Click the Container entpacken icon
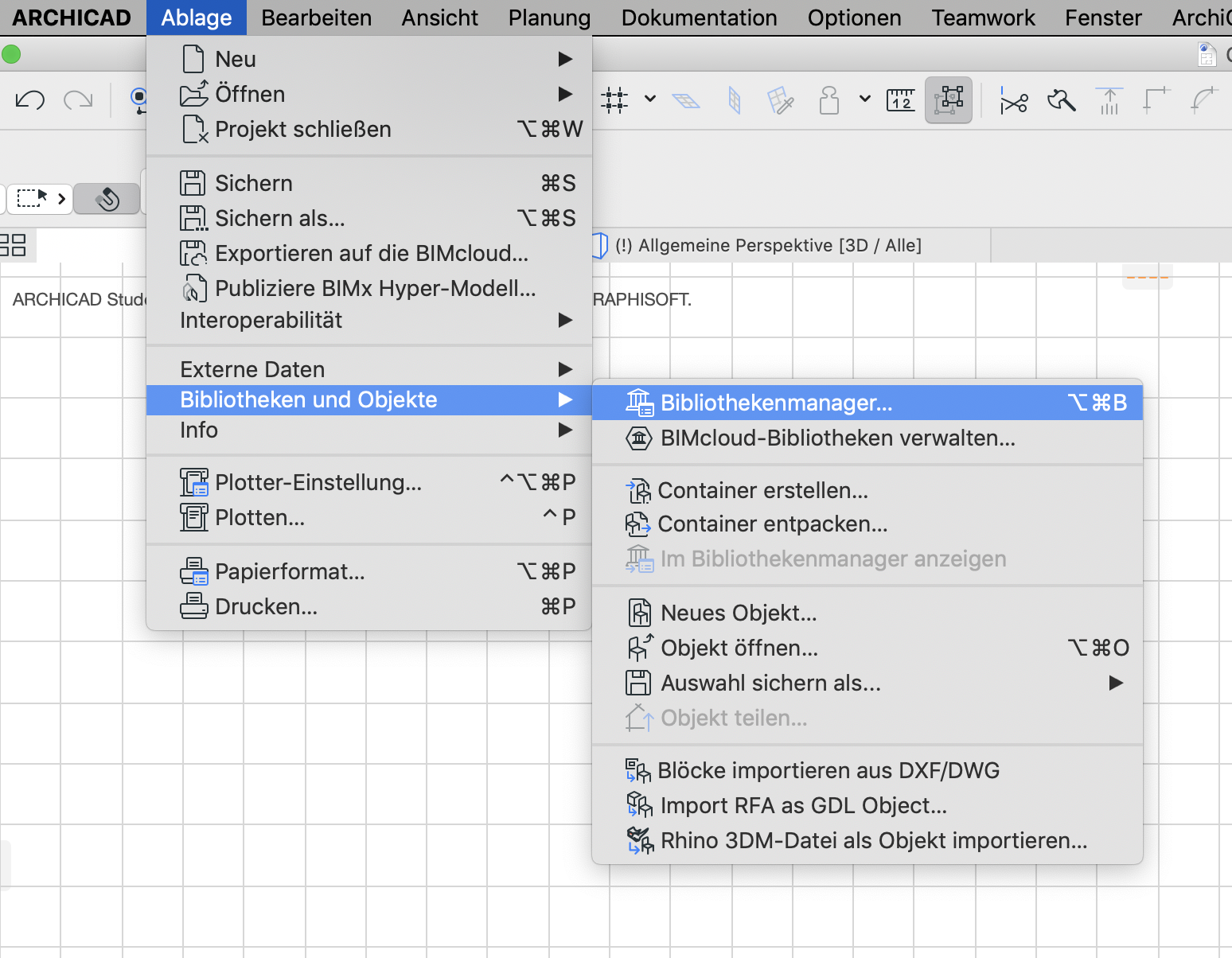 (x=638, y=524)
